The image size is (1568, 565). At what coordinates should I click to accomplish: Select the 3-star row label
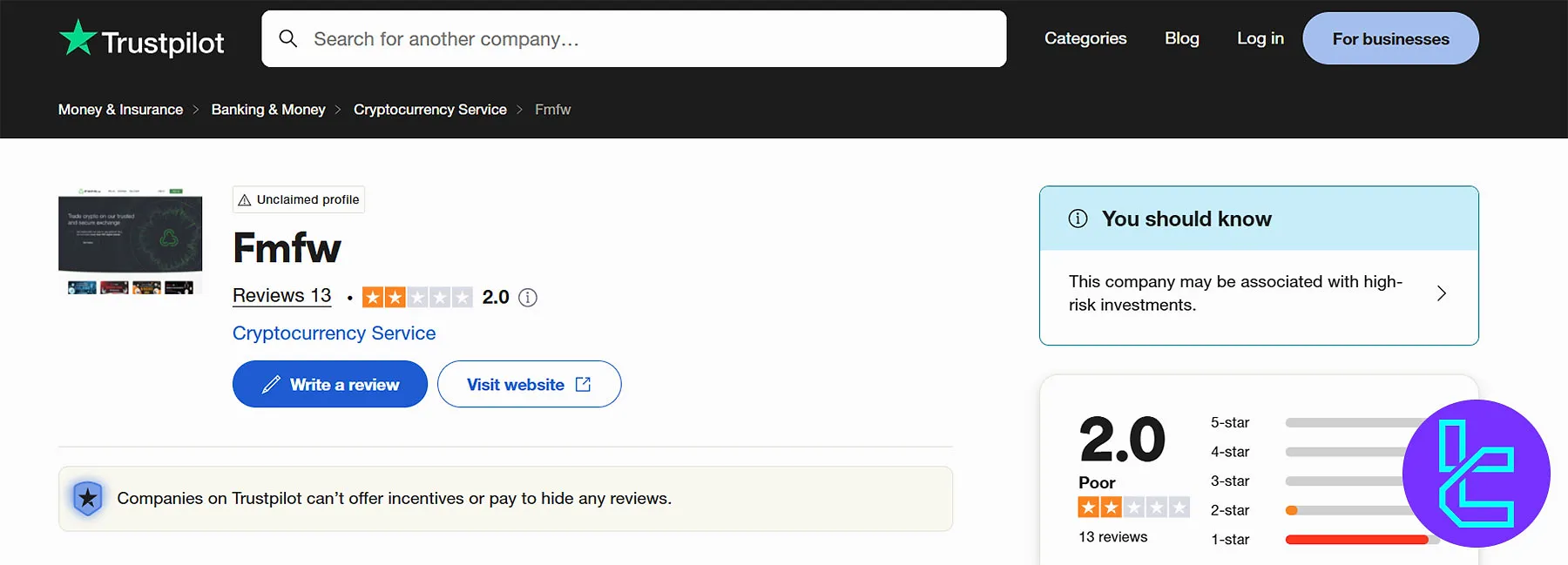click(1230, 481)
